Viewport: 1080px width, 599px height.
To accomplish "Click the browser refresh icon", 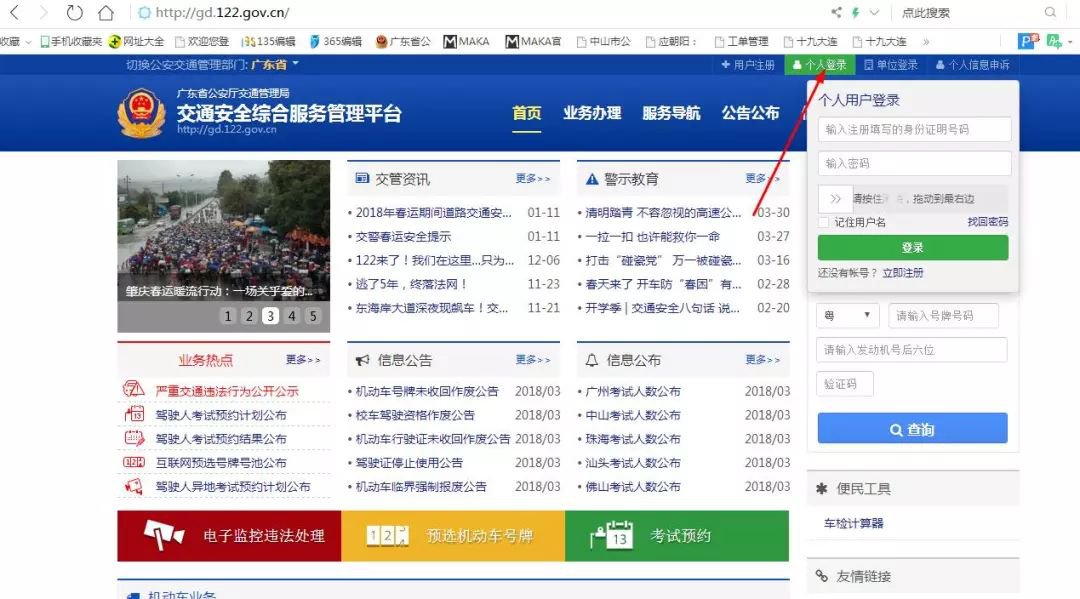I will tap(75, 13).
